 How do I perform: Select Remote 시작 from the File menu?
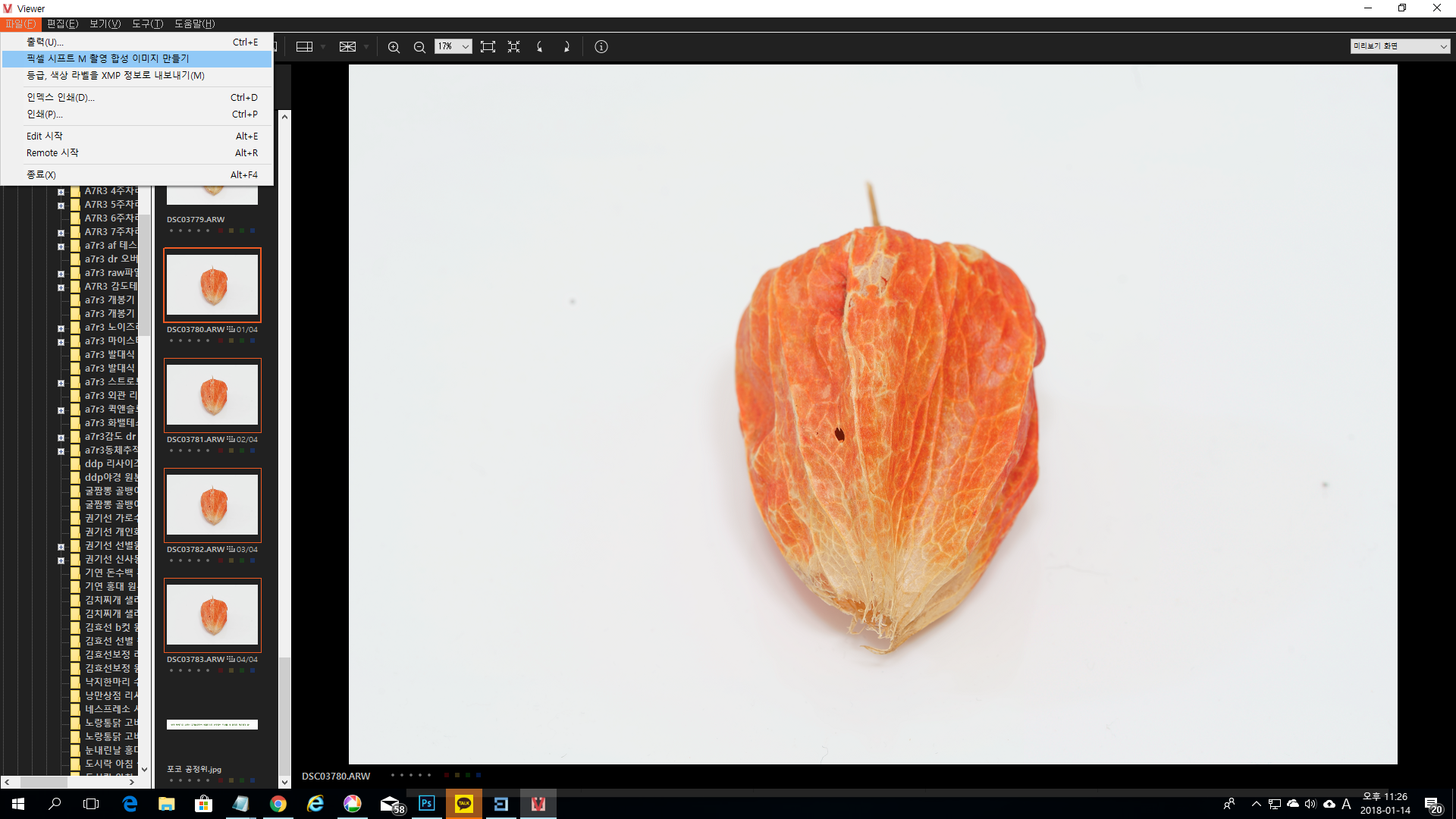point(52,153)
